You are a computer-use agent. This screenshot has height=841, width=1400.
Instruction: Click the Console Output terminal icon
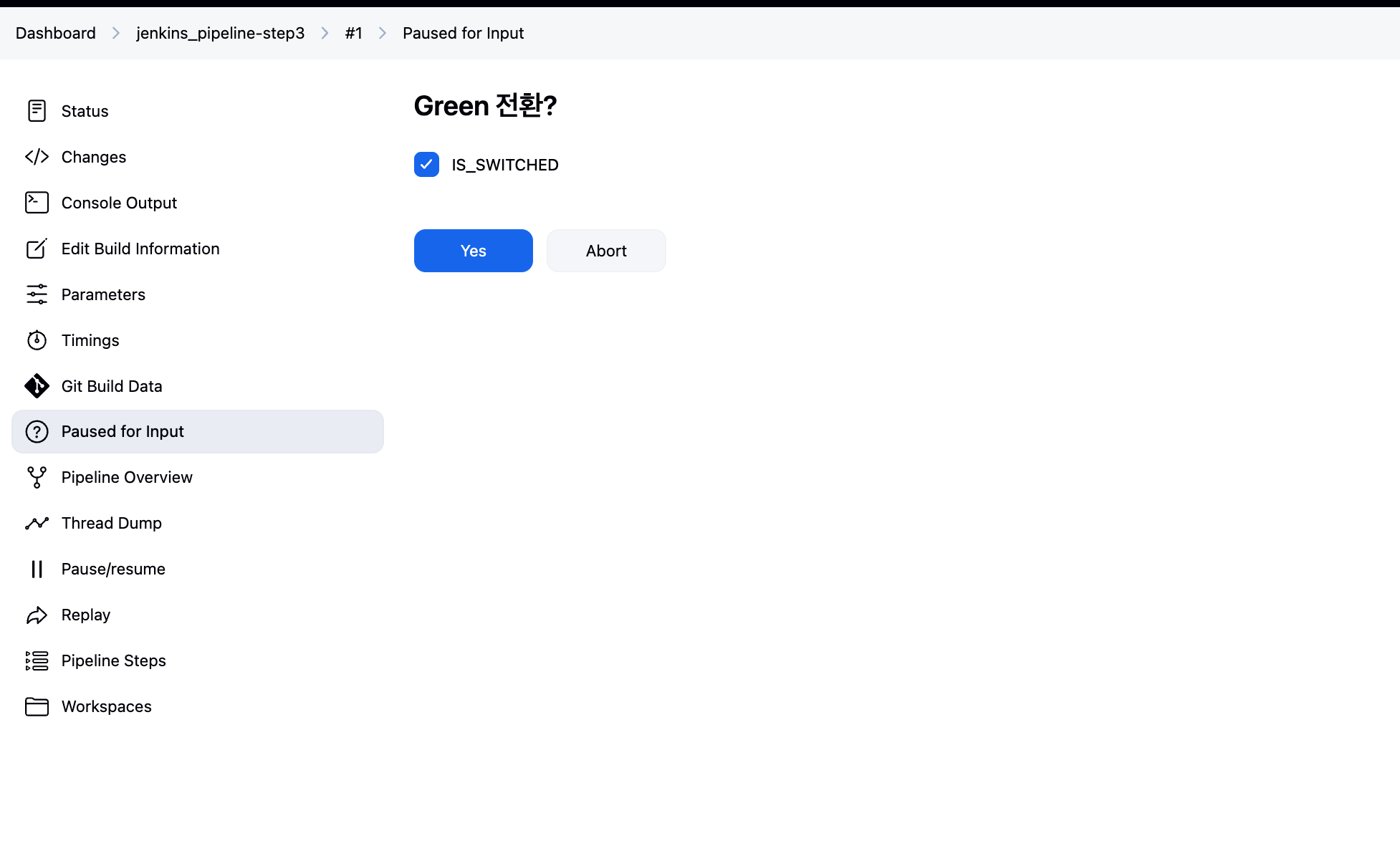37,203
